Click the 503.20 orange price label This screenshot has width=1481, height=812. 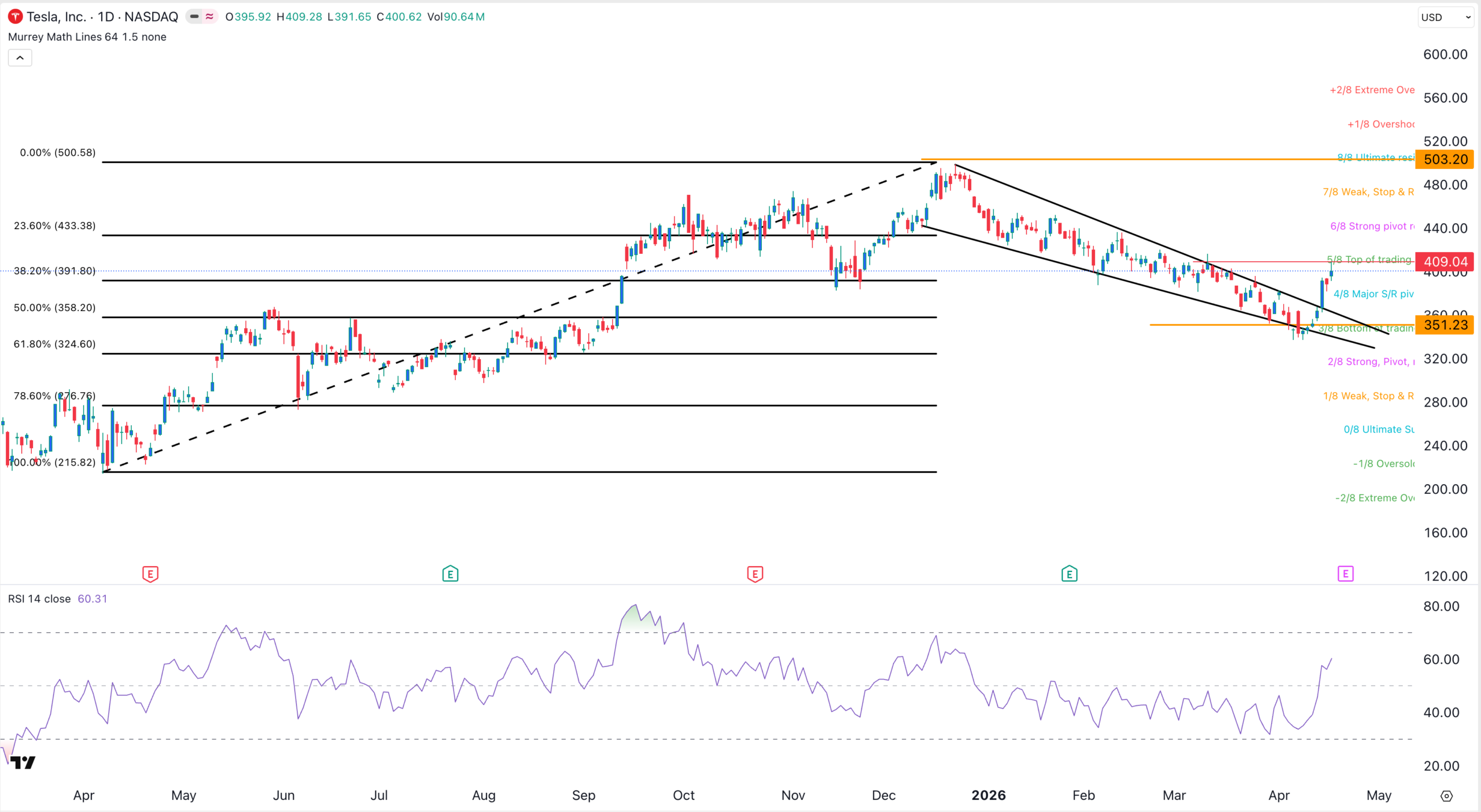[1445, 160]
